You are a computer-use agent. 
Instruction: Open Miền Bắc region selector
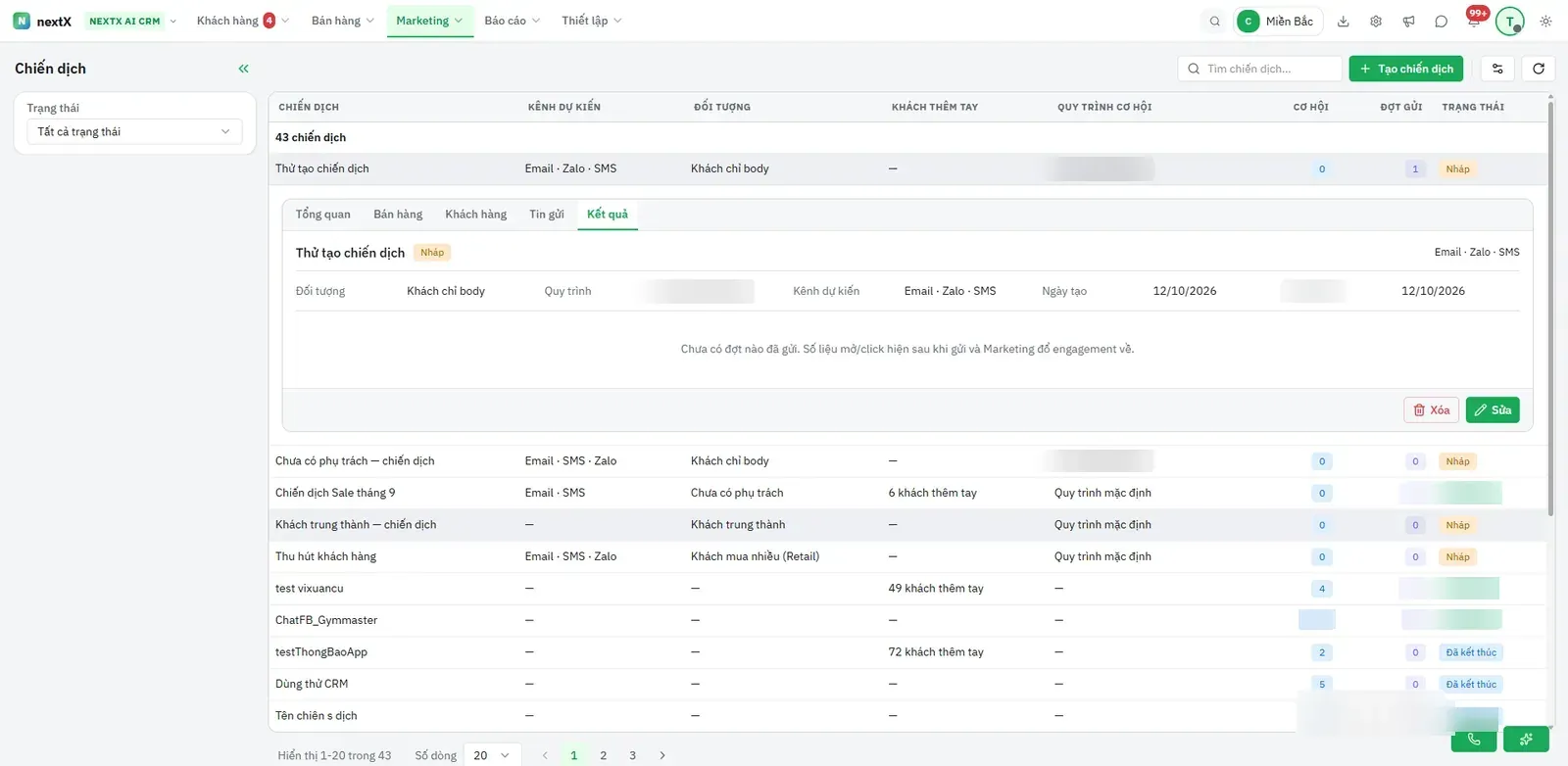pyautogui.click(x=1278, y=22)
